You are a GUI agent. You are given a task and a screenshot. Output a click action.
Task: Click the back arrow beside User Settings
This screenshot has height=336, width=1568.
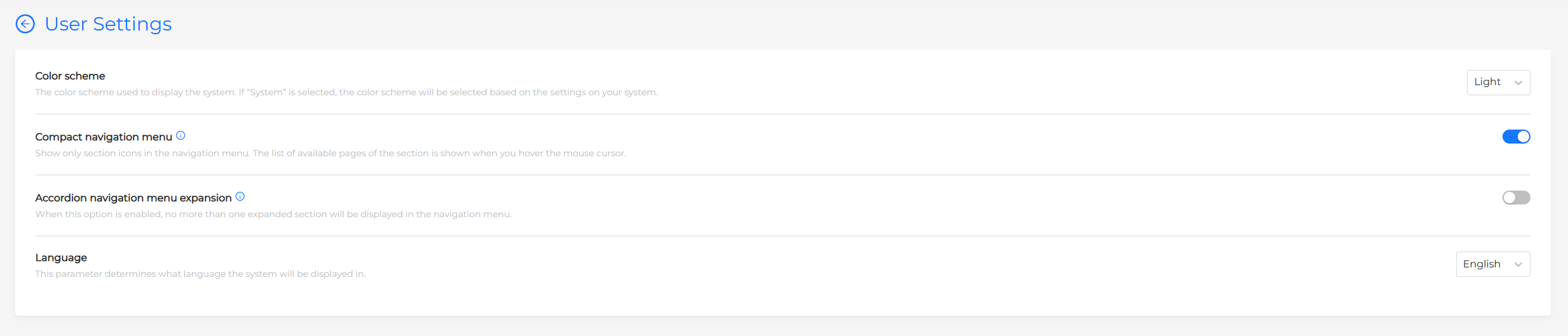25,24
